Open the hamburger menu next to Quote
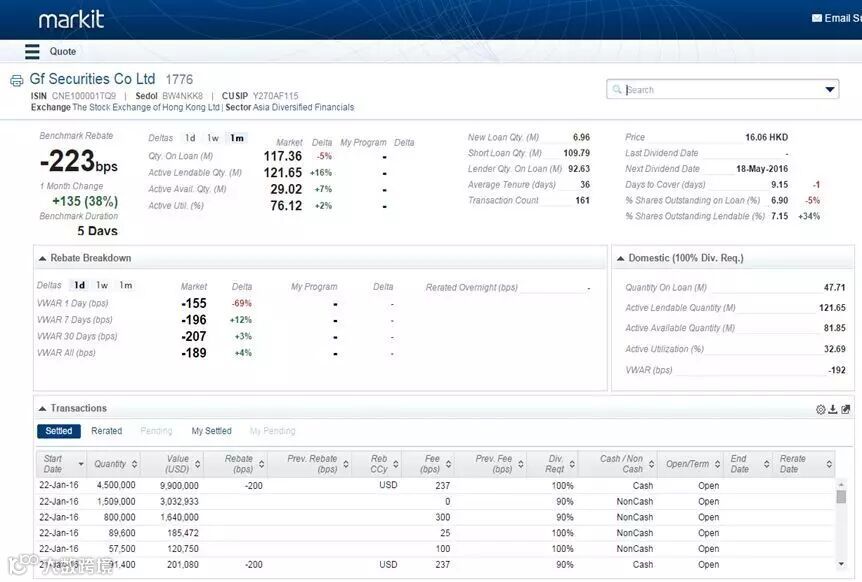This screenshot has height=582, width=862. (32, 51)
